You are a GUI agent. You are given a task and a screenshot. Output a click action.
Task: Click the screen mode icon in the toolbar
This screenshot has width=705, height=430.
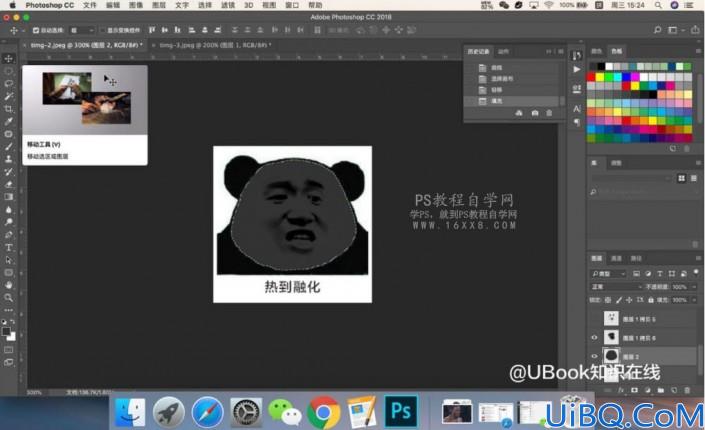pyautogui.click(x=9, y=362)
